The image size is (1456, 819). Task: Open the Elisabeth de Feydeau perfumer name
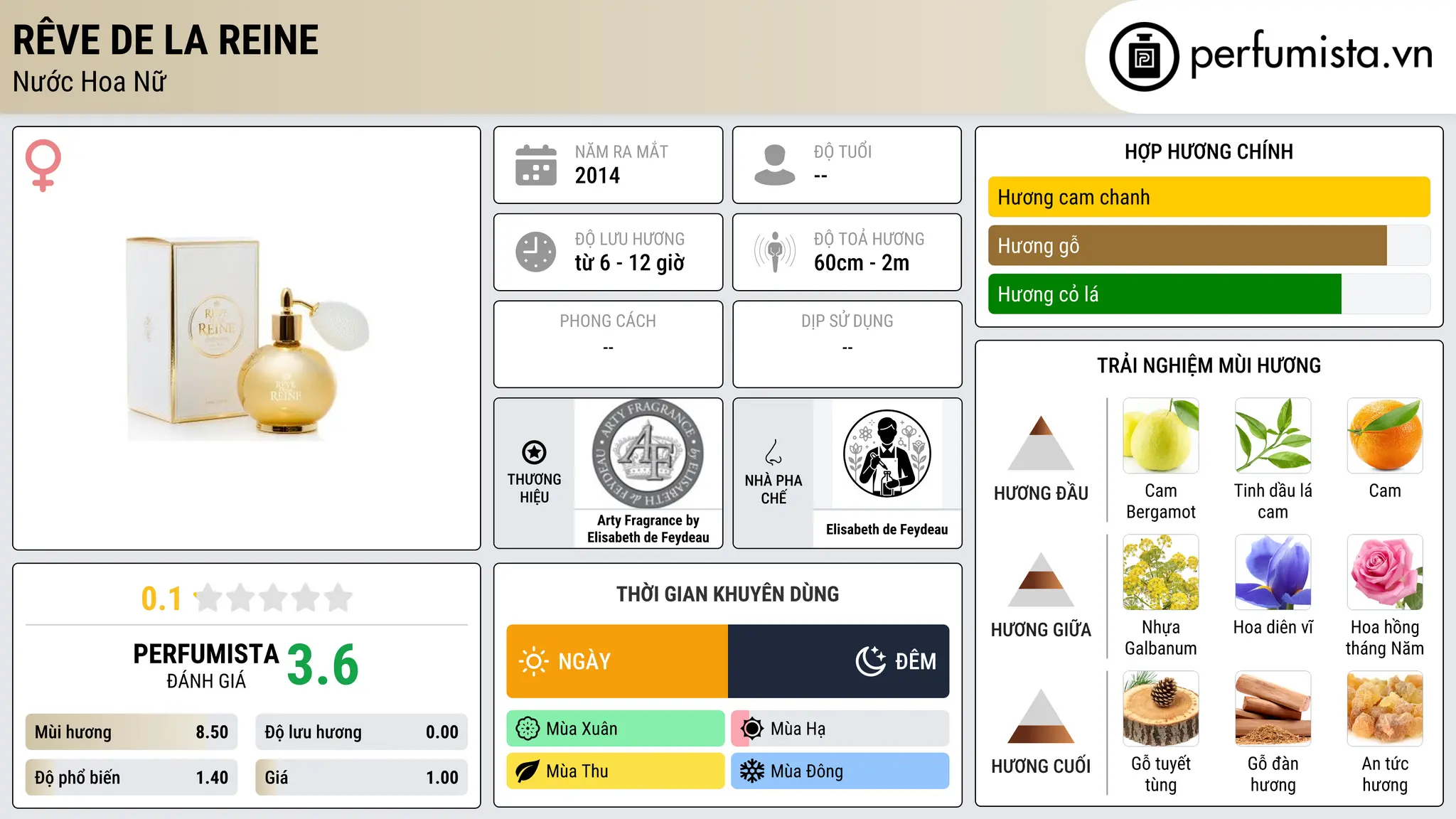[887, 530]
